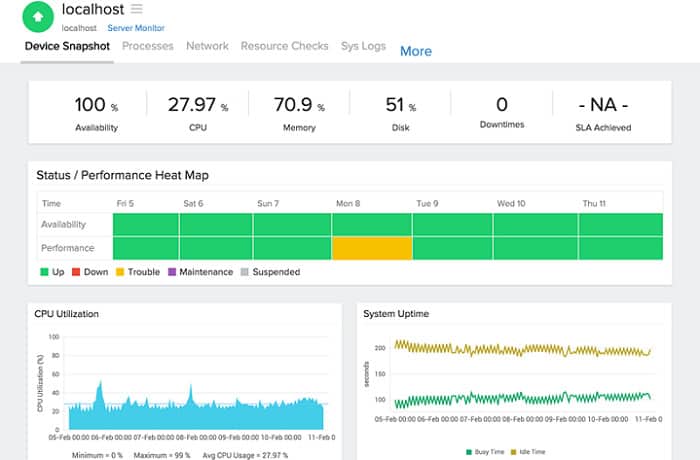Screen dimensions: 700x460
Task: Click the 70.9 % Memory metric
Action: tap(299, 113)
